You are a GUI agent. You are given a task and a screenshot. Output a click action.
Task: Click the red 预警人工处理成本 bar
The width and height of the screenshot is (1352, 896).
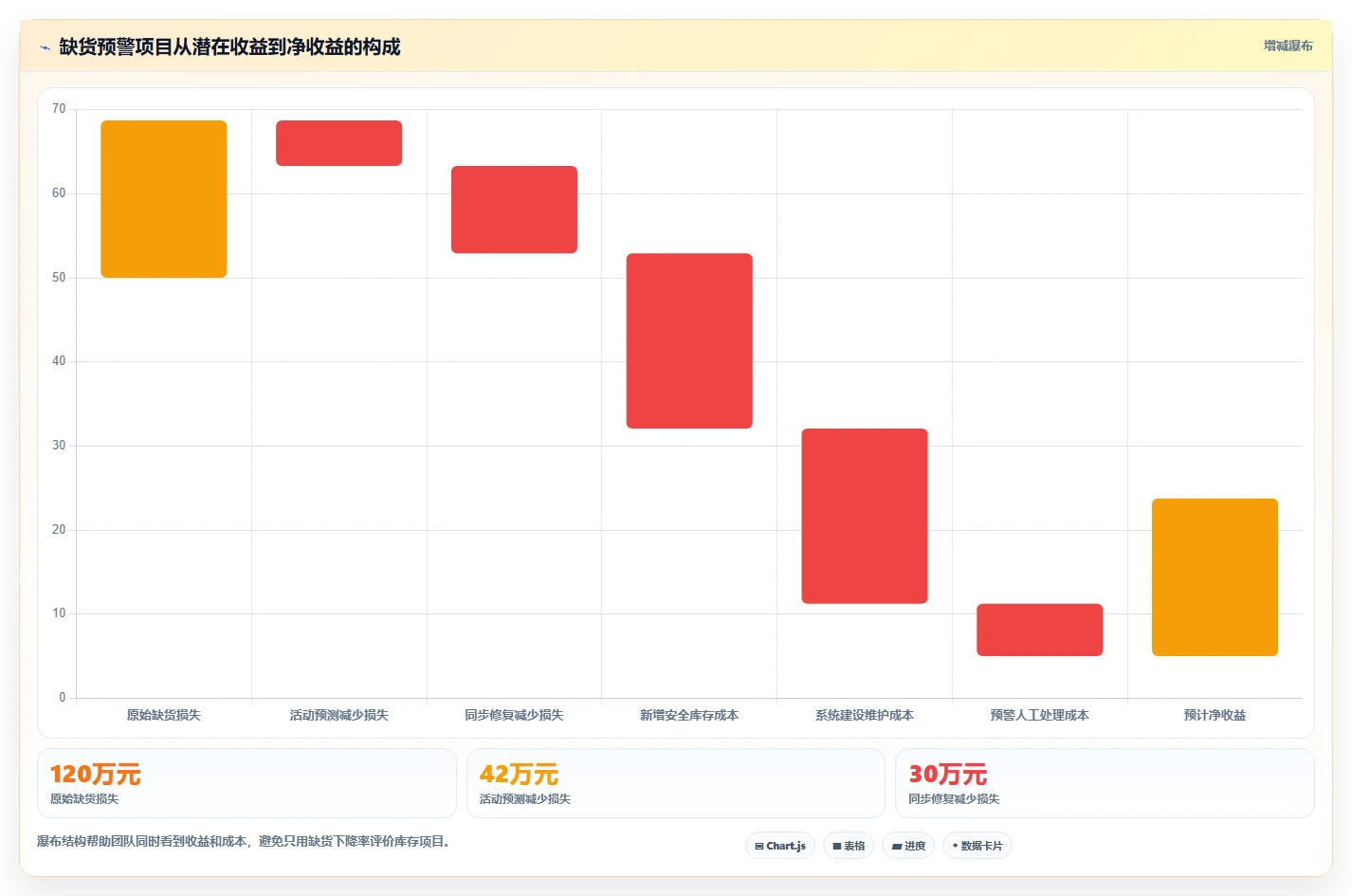point(1040,630)
